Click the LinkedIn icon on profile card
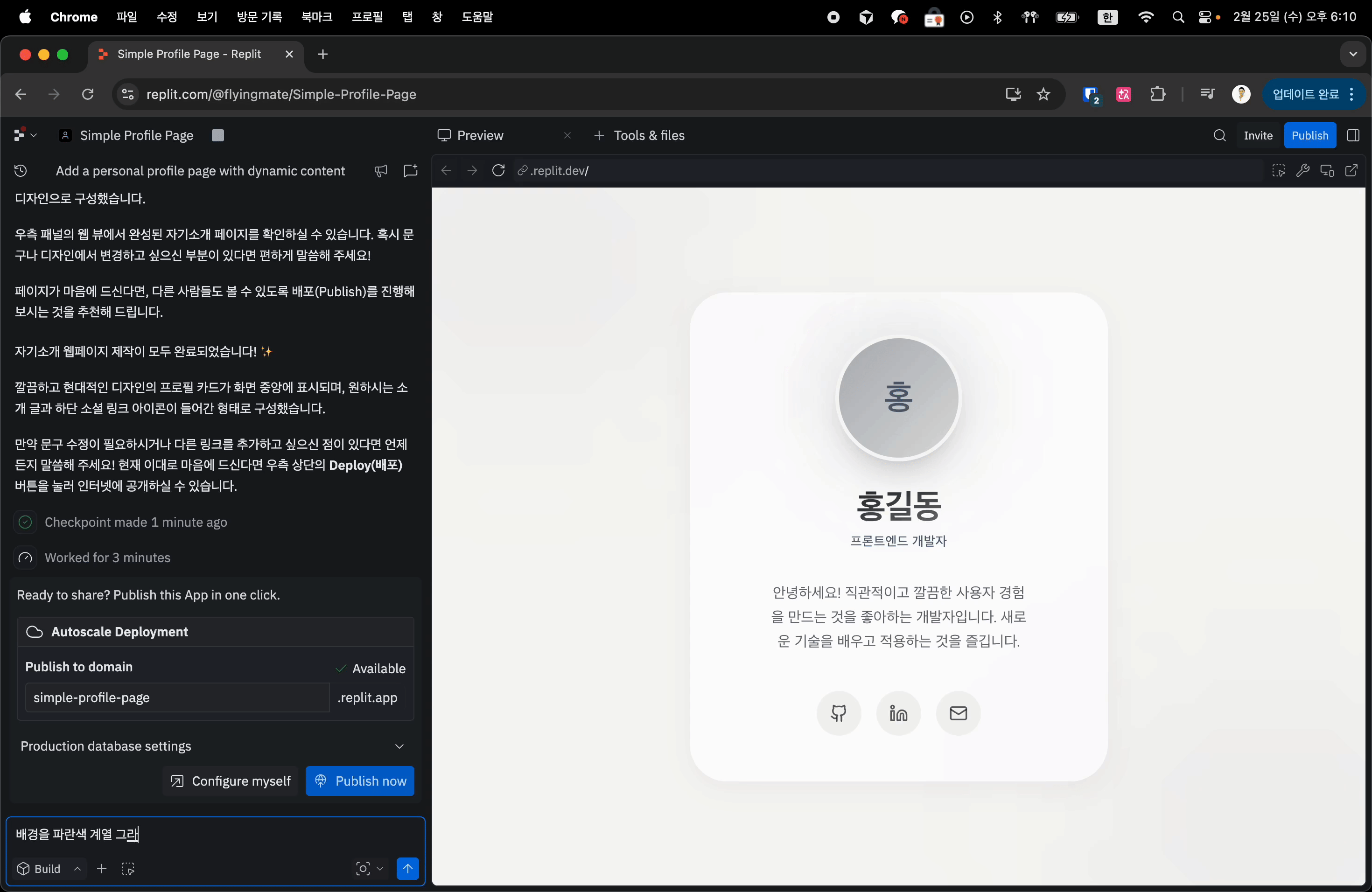The height and width of the screenshot is (892, 1372). (x=898, y=713)
